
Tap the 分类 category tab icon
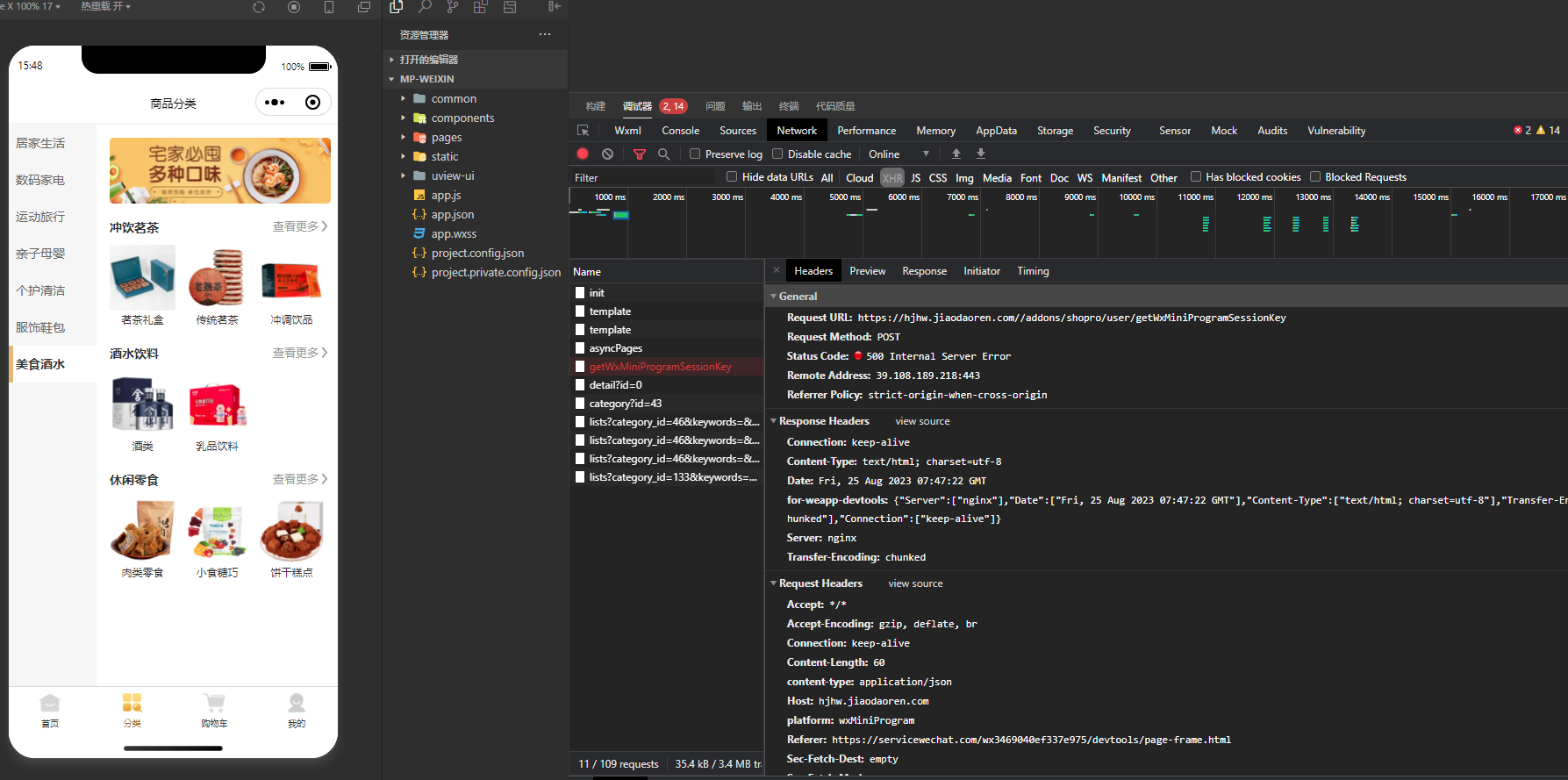[x=132, y=703]
